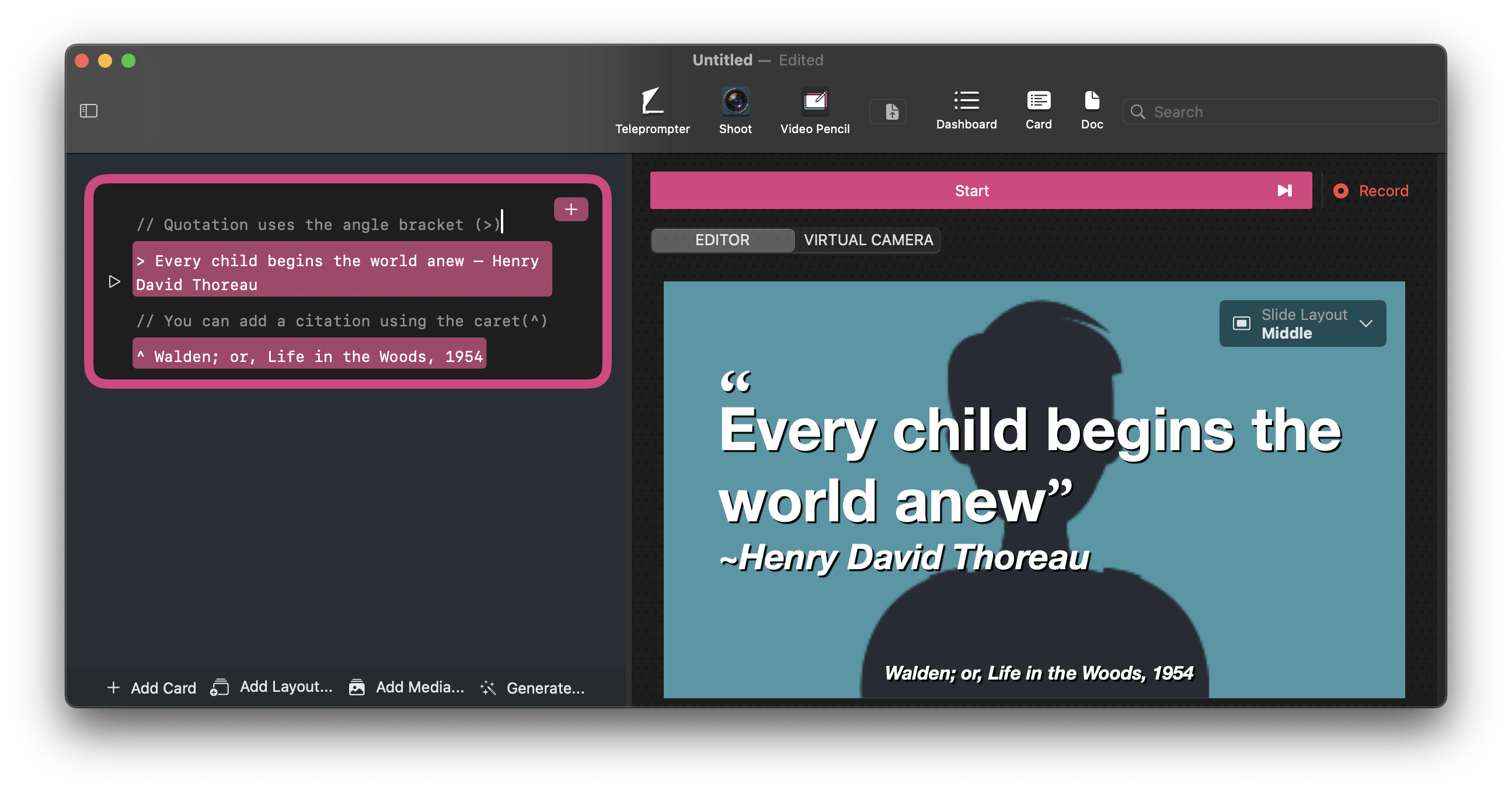The image size is (1512, 794).
Task: Click Add Media... button
Action: [x=406, y=687]
